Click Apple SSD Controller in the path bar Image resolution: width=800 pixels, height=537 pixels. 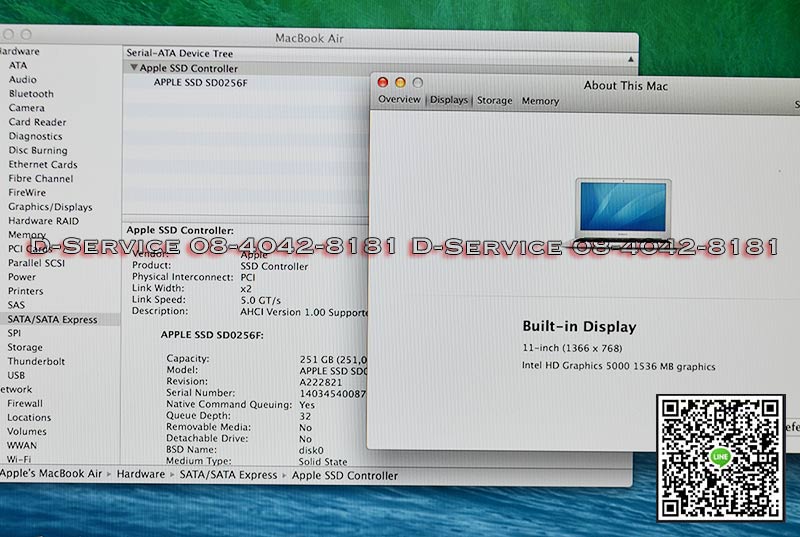[345, 475]
